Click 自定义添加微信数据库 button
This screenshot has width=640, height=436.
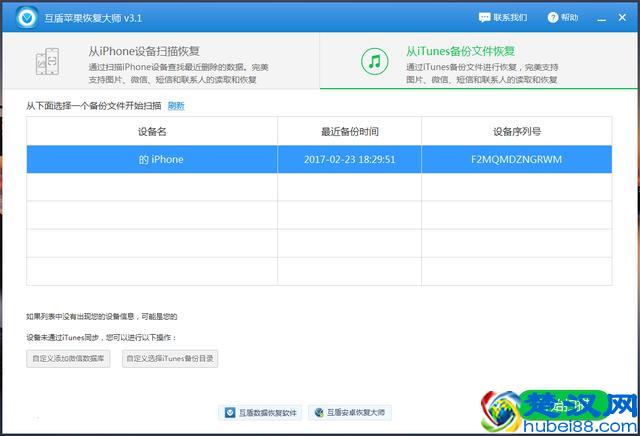[68, 358]
